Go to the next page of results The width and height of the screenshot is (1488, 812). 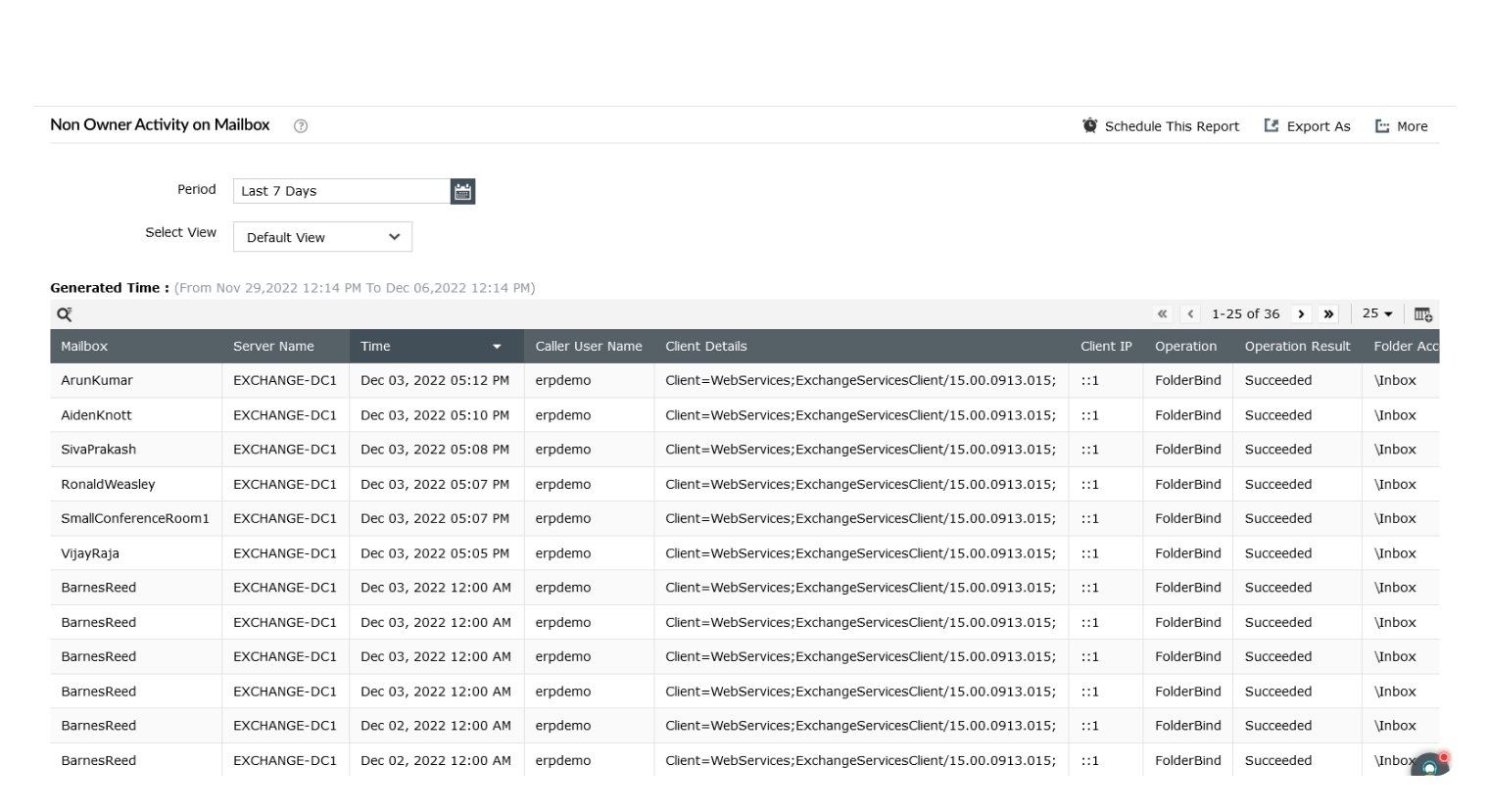[1301, 313]
